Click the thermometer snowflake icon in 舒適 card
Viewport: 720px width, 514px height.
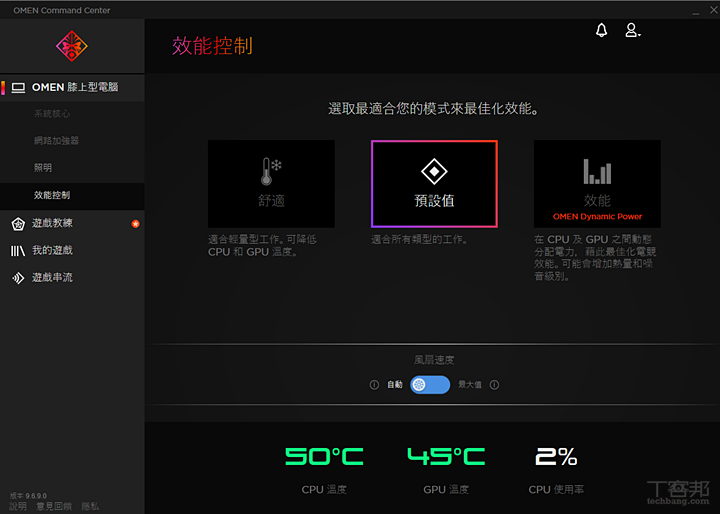[271, 171]
